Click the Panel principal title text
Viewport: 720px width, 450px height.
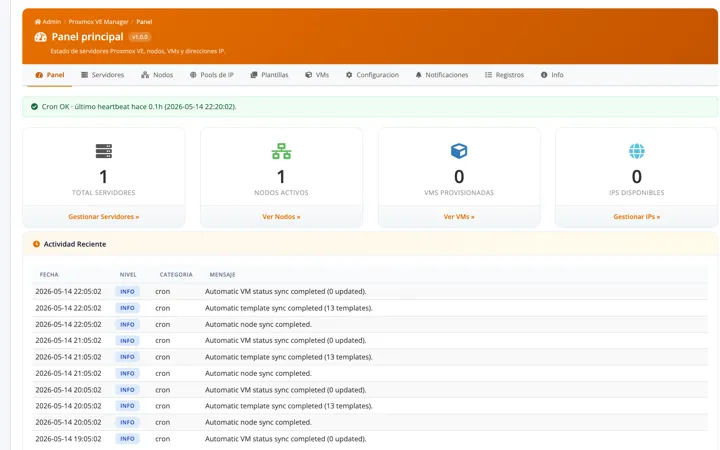coord(87,37)
